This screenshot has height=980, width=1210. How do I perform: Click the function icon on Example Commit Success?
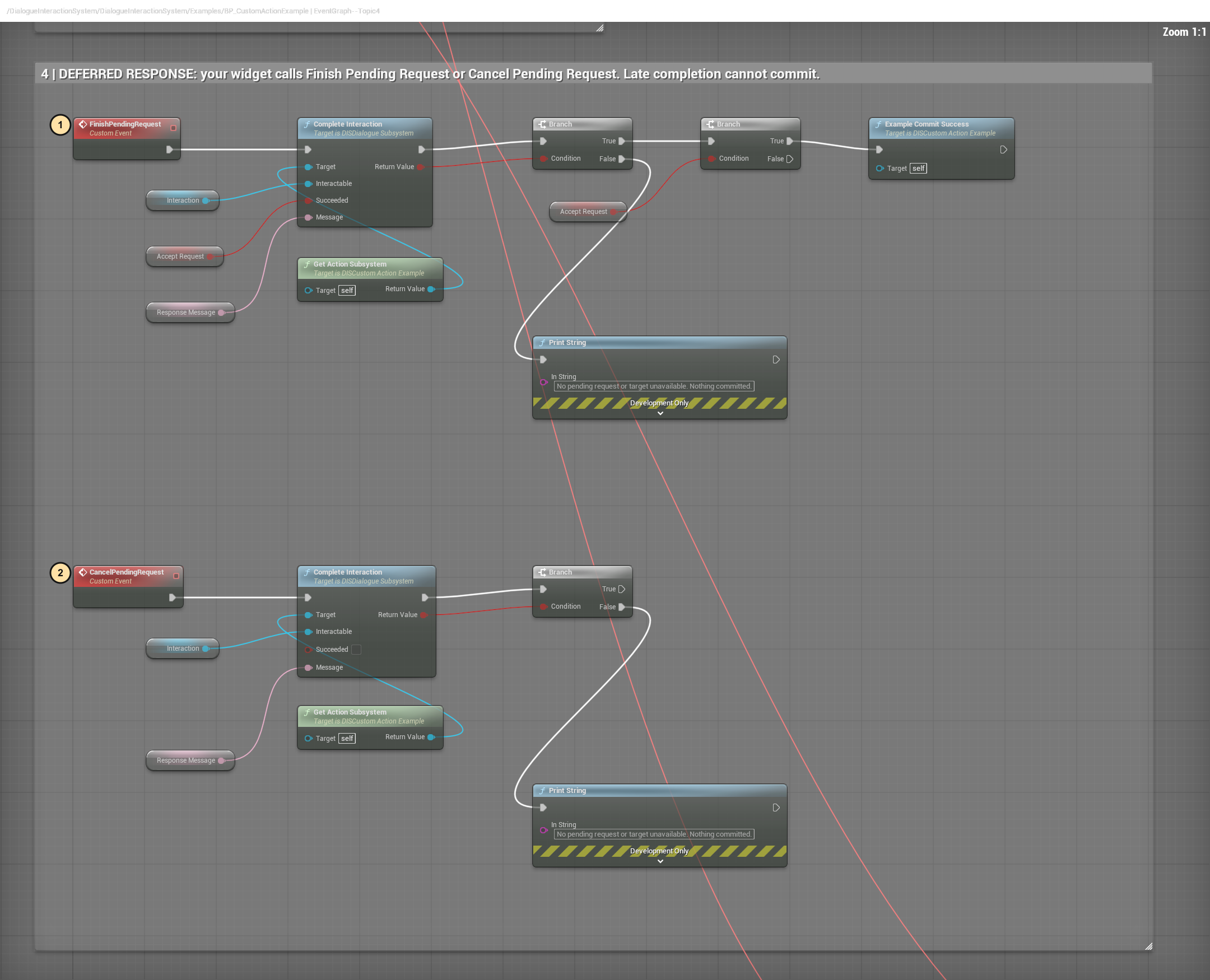click(x=878, y=124)
